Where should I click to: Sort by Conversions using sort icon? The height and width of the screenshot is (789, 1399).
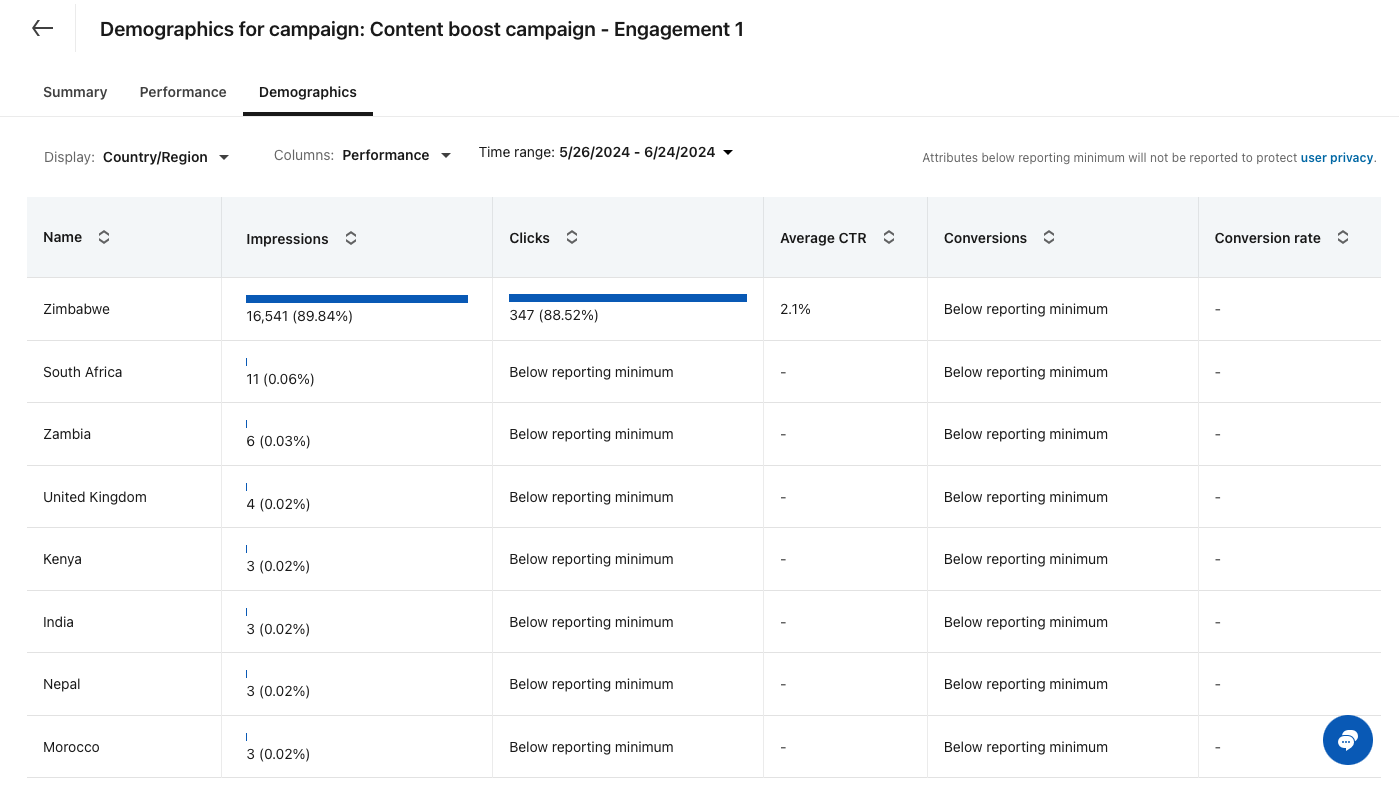click(x=1049, y=237)
